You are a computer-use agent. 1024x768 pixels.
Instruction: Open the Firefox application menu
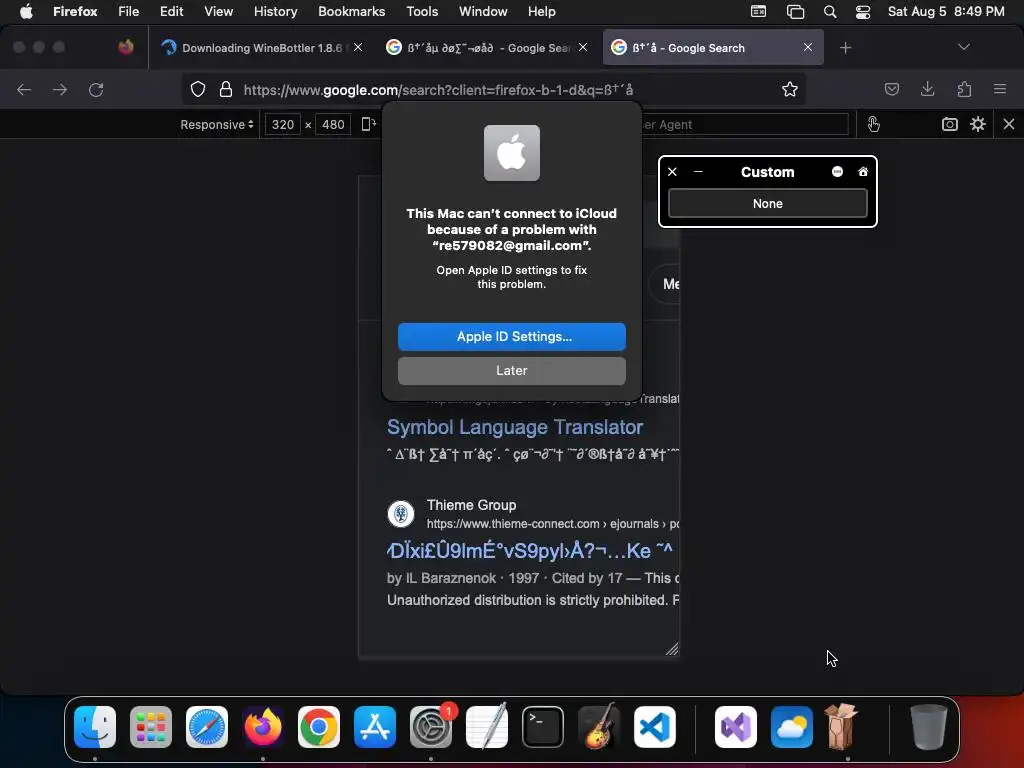tap(75, 11)
